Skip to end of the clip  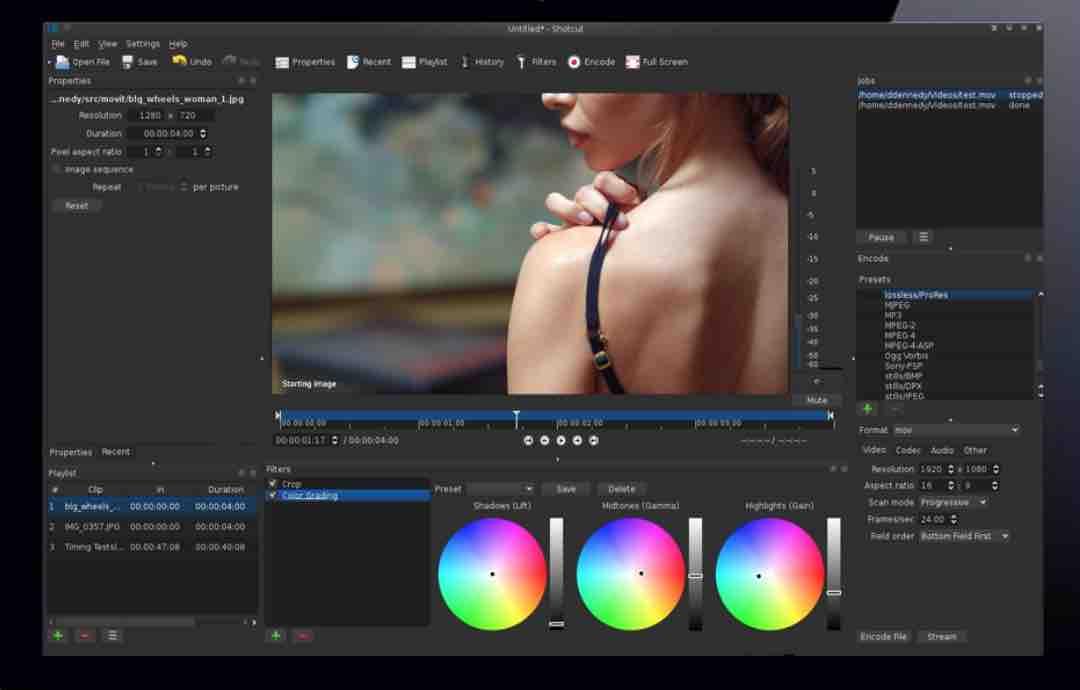click(594, 440)
